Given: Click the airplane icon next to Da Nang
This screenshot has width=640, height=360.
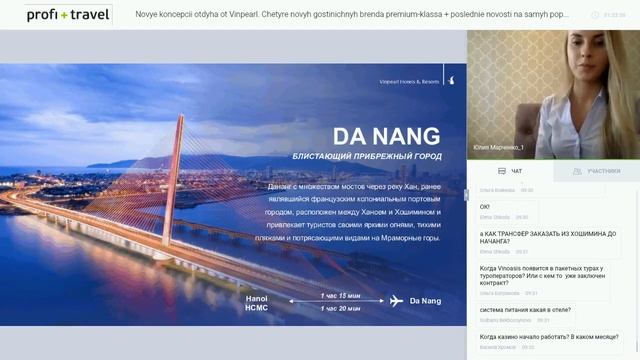Looking at the screenshot, I should [396, 301].
